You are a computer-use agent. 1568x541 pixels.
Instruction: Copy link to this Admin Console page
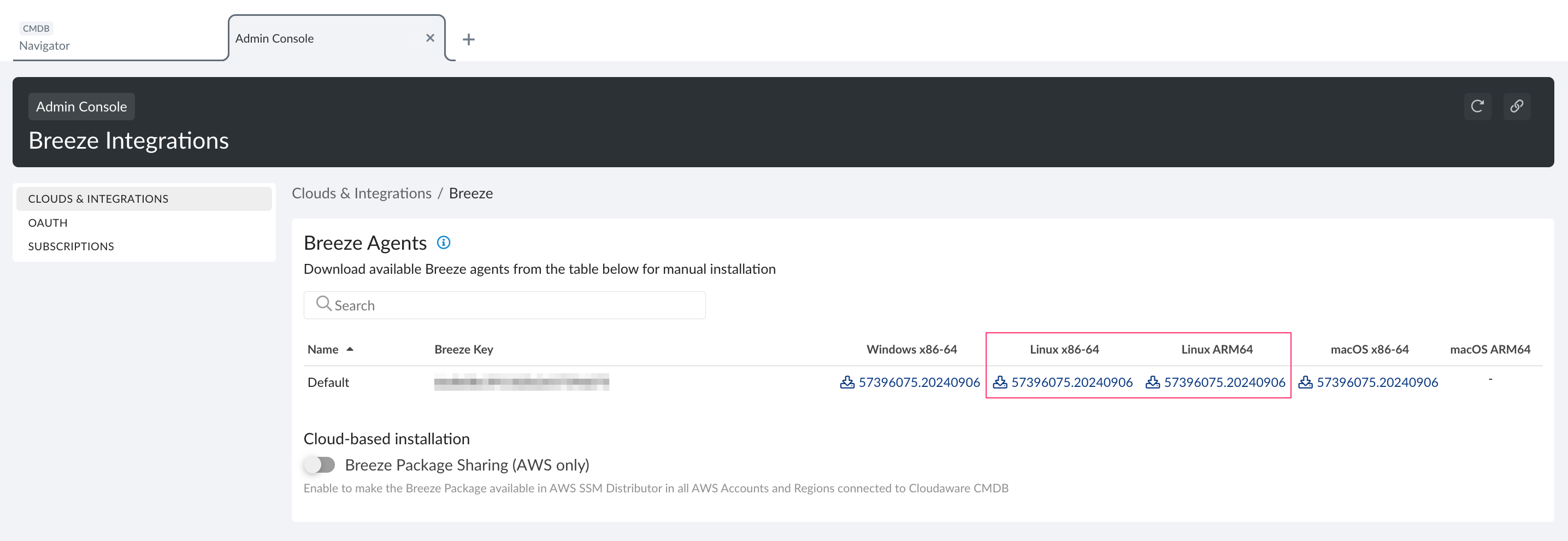click(1517, 106)
